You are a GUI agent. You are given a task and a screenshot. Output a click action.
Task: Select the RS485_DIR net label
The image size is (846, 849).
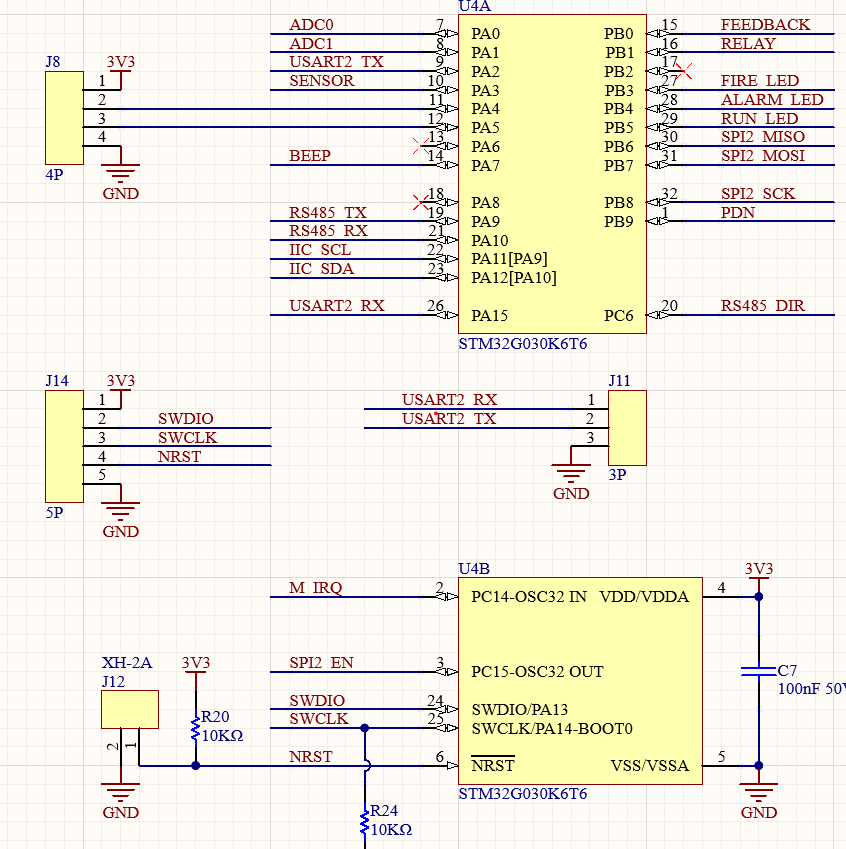[x=763, y=306]
